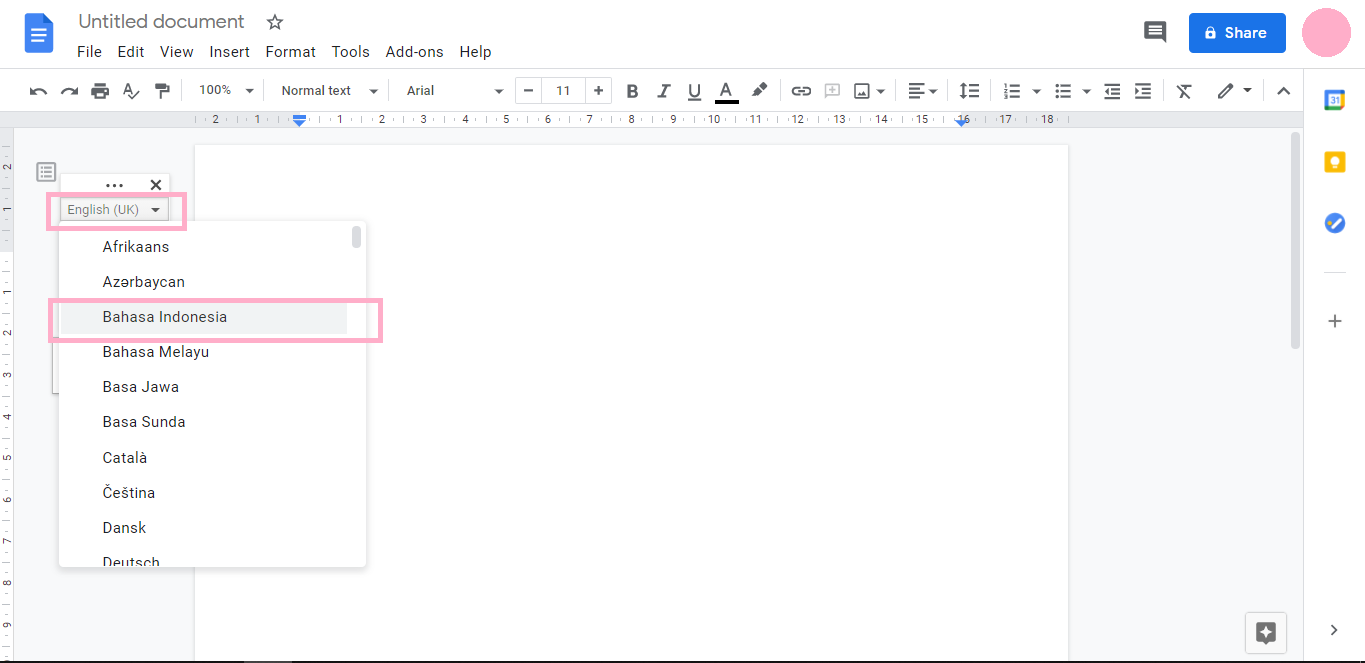
Task: Click the Insert link icon
Action: (x=801, y=91)
